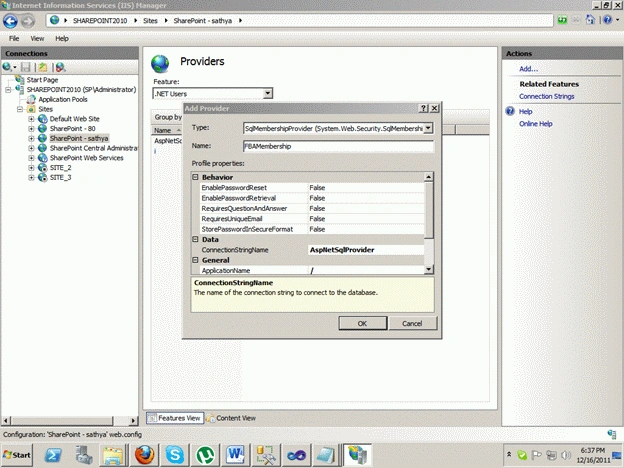Launch Microsoft Word from taskbar
The height and width of the screenshot is (468, 624).
[x=235, y=454]
